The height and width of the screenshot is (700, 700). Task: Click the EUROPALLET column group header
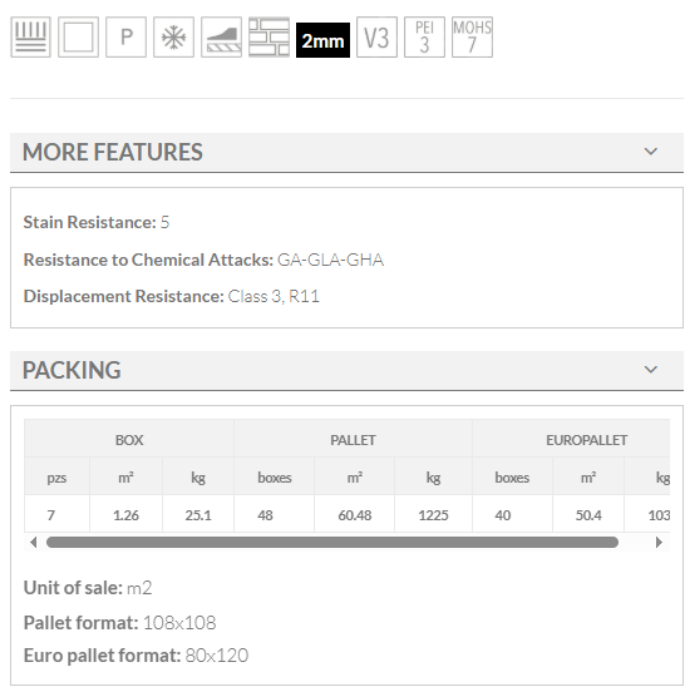coord(585,440)
